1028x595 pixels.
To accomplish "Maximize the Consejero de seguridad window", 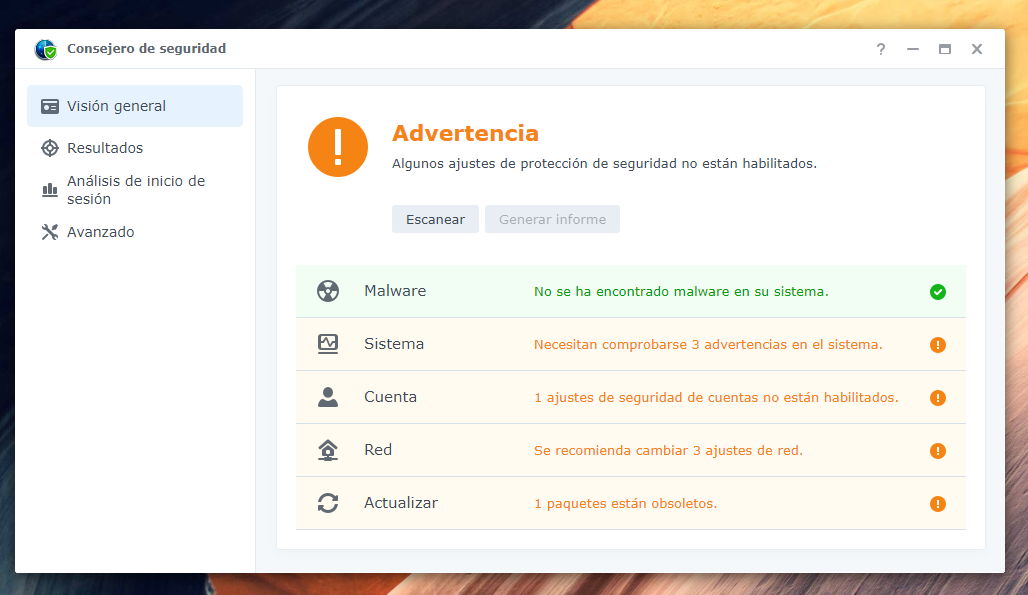I will pyautogui.click(x=944, y=49).
